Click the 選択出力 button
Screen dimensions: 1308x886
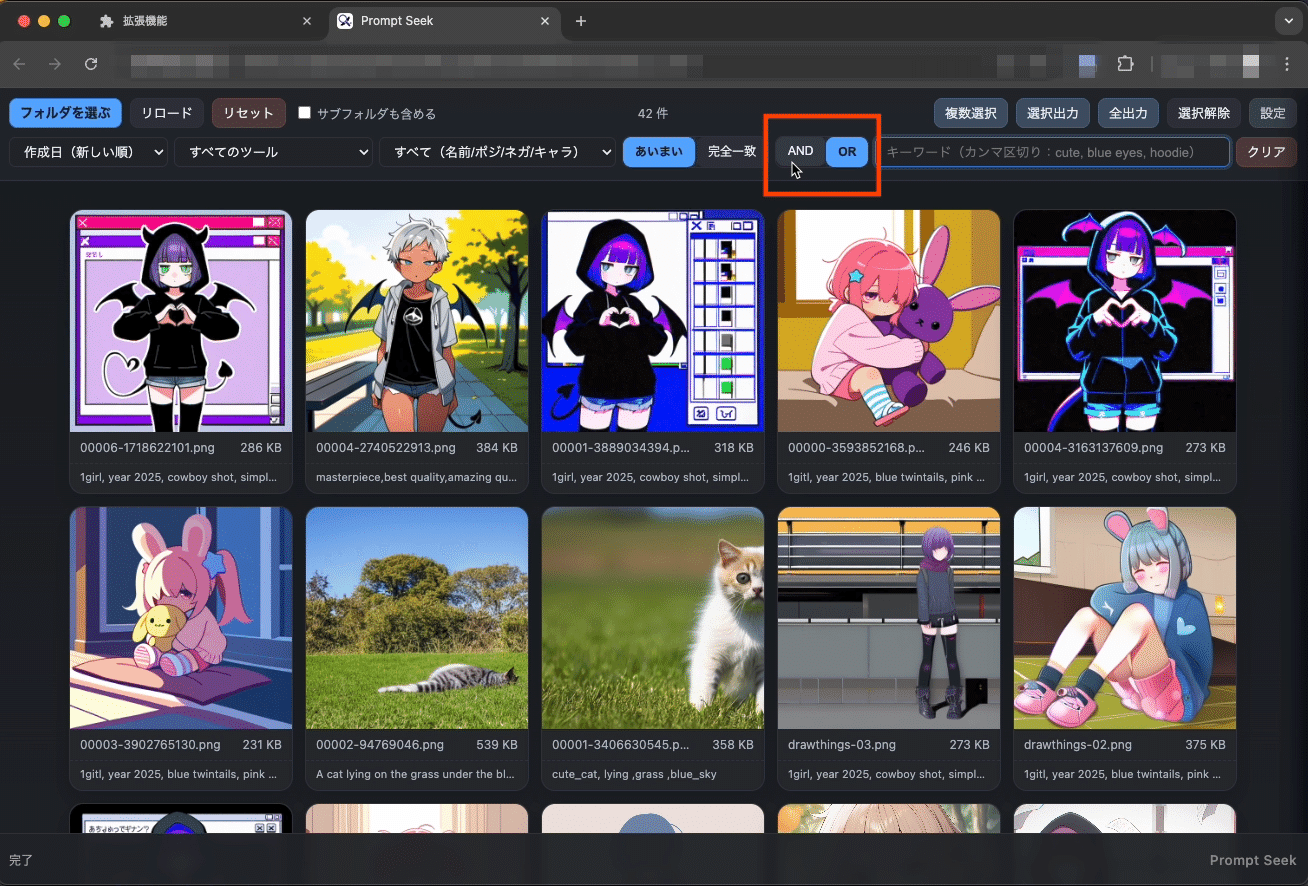coord(1053,113)
